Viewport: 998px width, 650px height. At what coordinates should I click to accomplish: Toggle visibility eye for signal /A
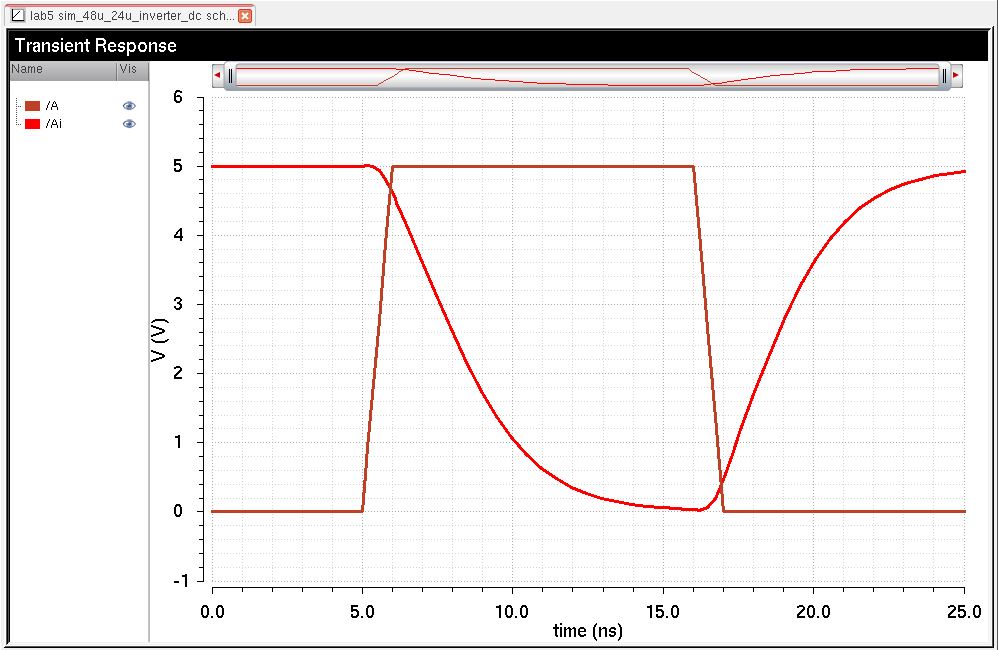pos(128,106)
